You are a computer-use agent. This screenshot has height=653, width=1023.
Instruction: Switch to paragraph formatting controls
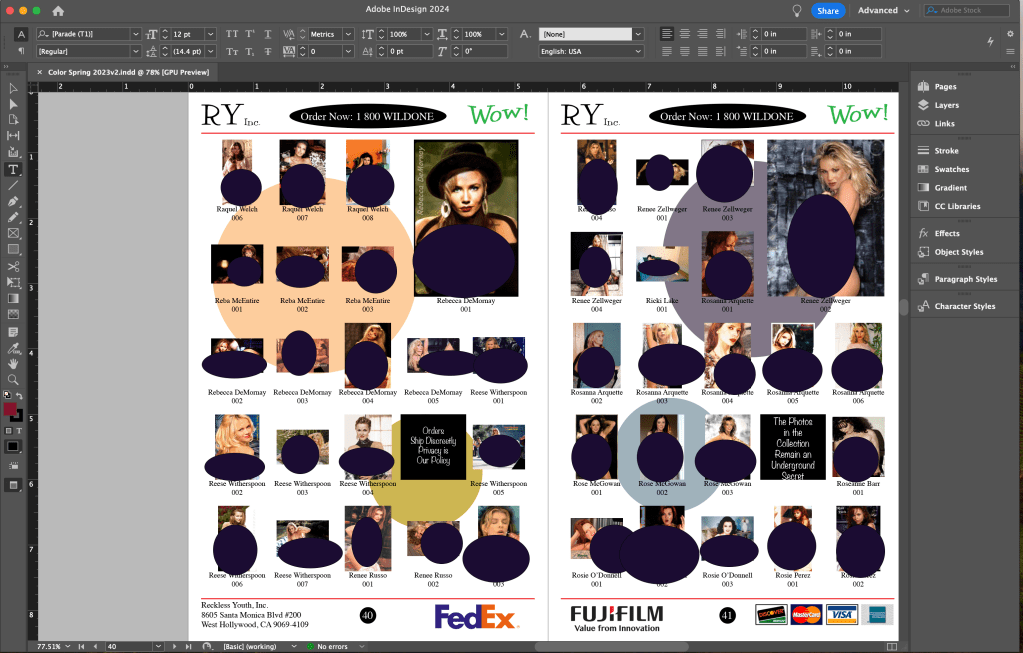click(x=21, y=50)
